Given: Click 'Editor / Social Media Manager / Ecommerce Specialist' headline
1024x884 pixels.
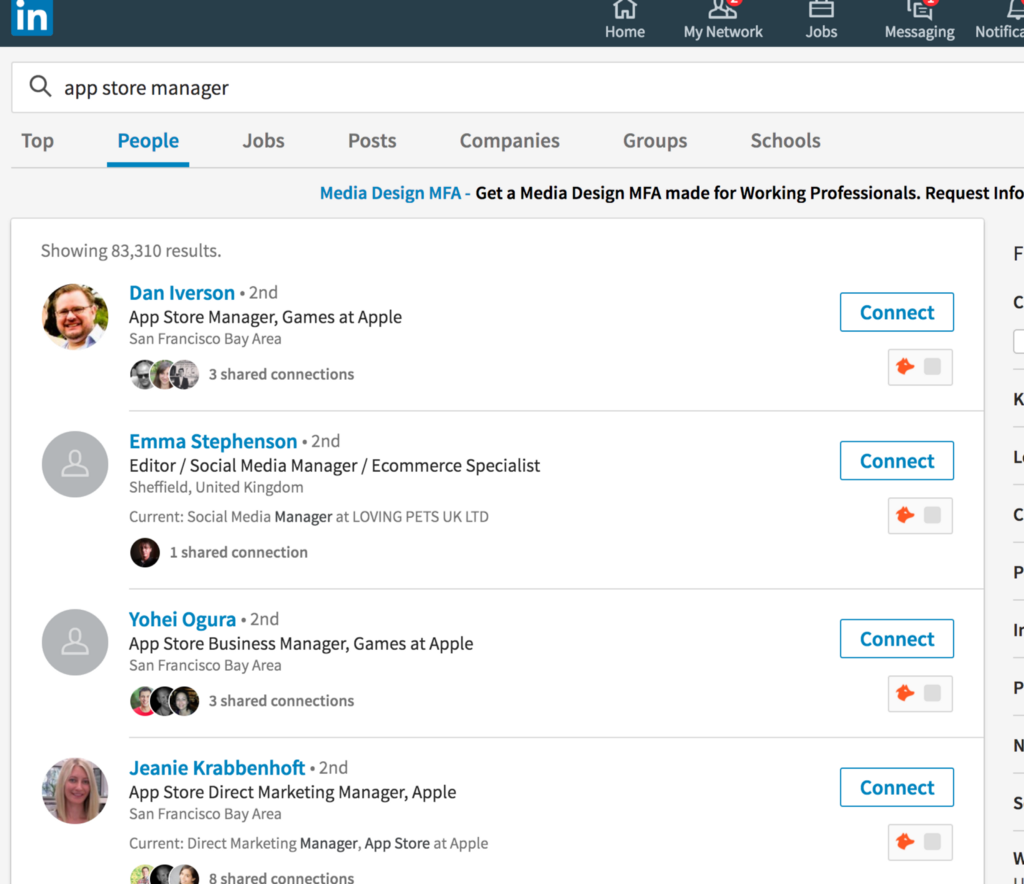Looking at the screenshot, I should pyautogui.click(x=334, y=466).
